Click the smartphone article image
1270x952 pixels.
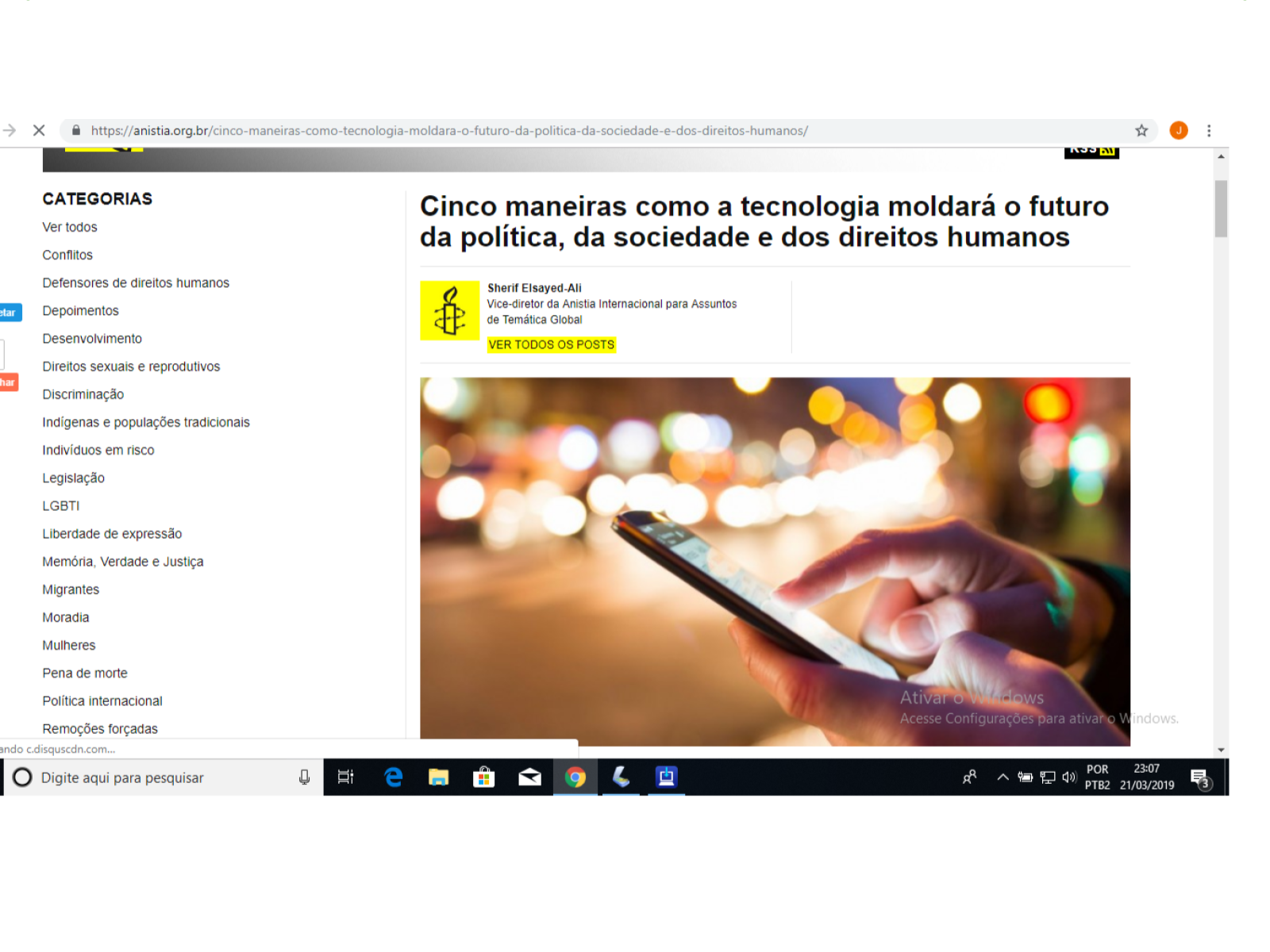pos(775,561)
